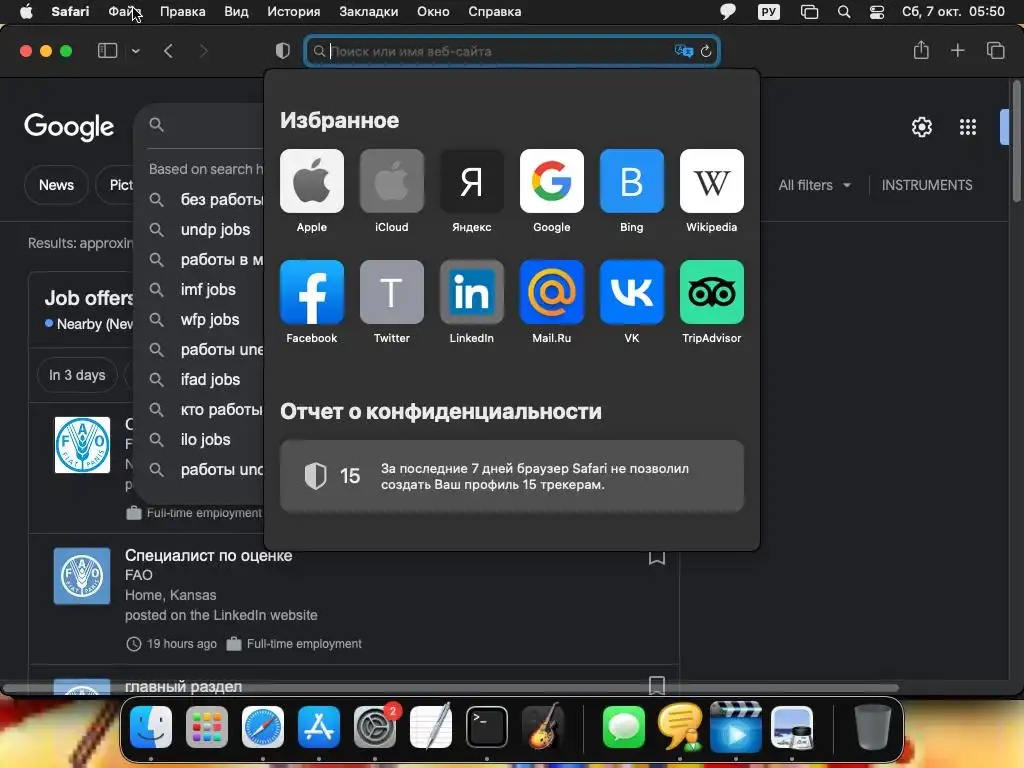Bookmark the Специалист по оценке job
The image size is (1024, 768).
pos(656,557)
